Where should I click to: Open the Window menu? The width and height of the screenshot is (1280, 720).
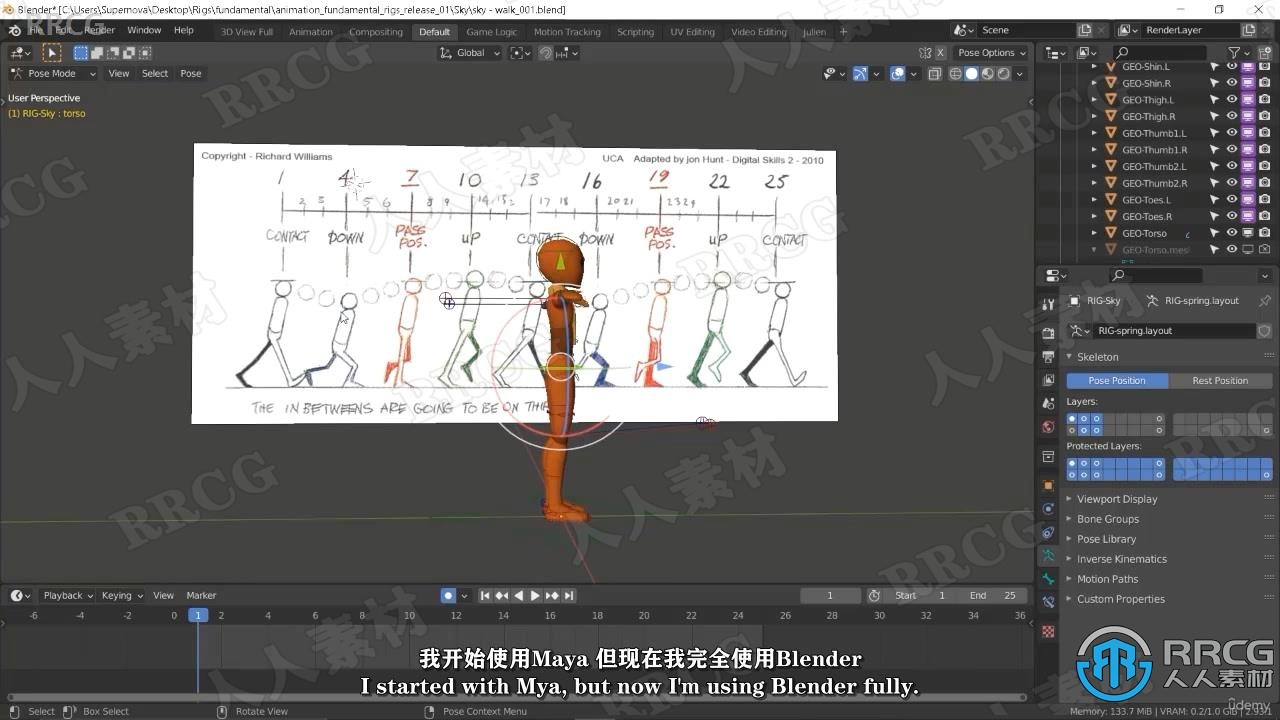(x=144, y=30)
